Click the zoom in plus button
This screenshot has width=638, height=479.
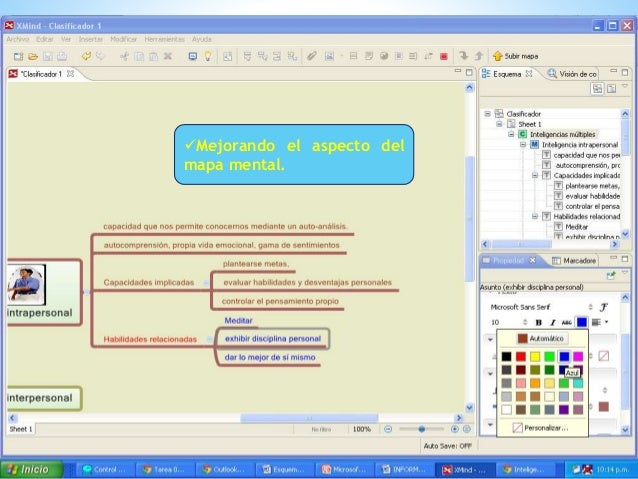tap(454, 429)
